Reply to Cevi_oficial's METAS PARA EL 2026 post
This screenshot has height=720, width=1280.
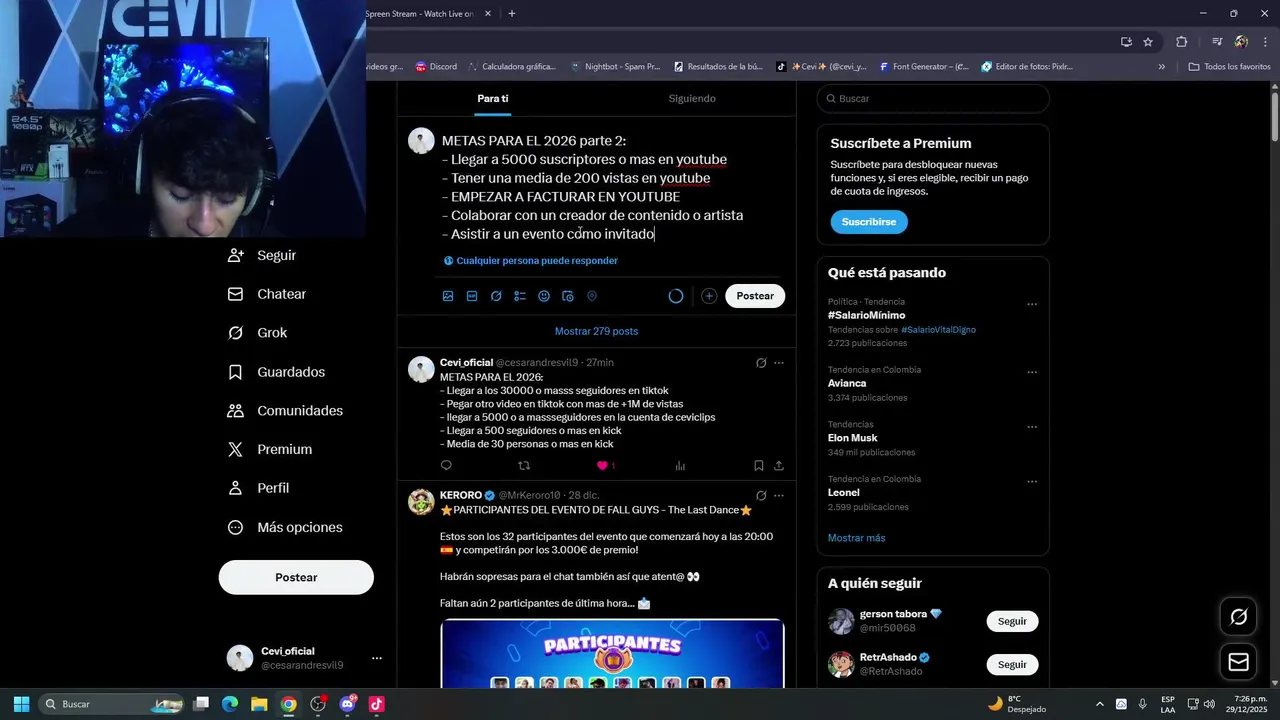click(446, 465)
